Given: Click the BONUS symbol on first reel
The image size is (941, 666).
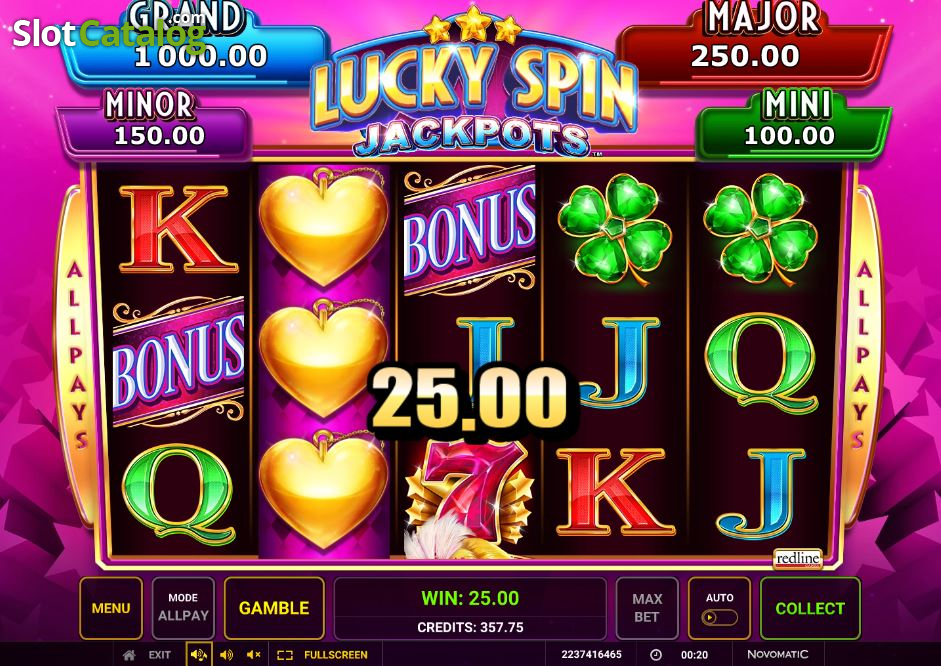Looking at the screenshot, I should click(x=178, y=362).
